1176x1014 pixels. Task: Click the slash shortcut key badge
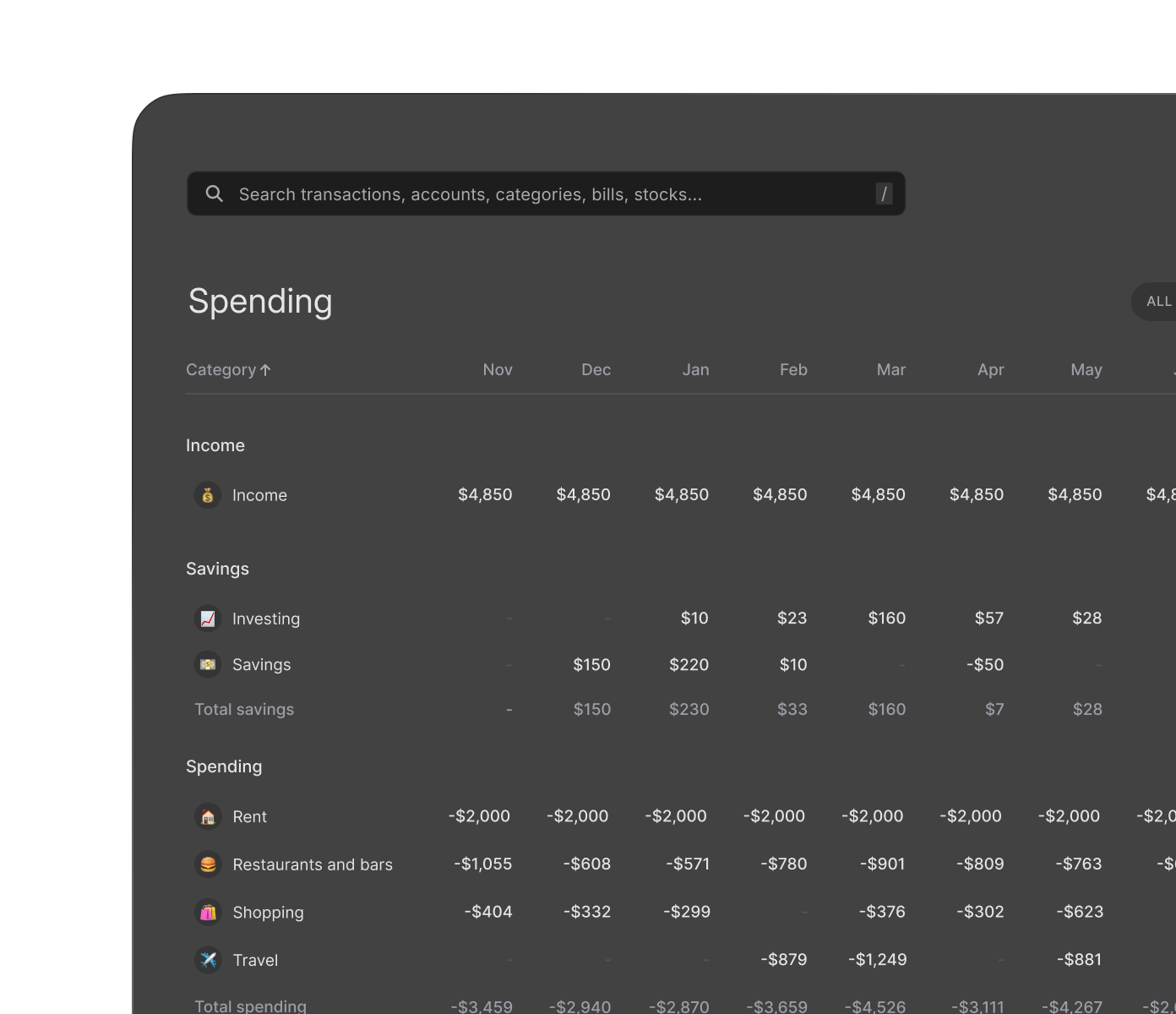pos(884,194)
